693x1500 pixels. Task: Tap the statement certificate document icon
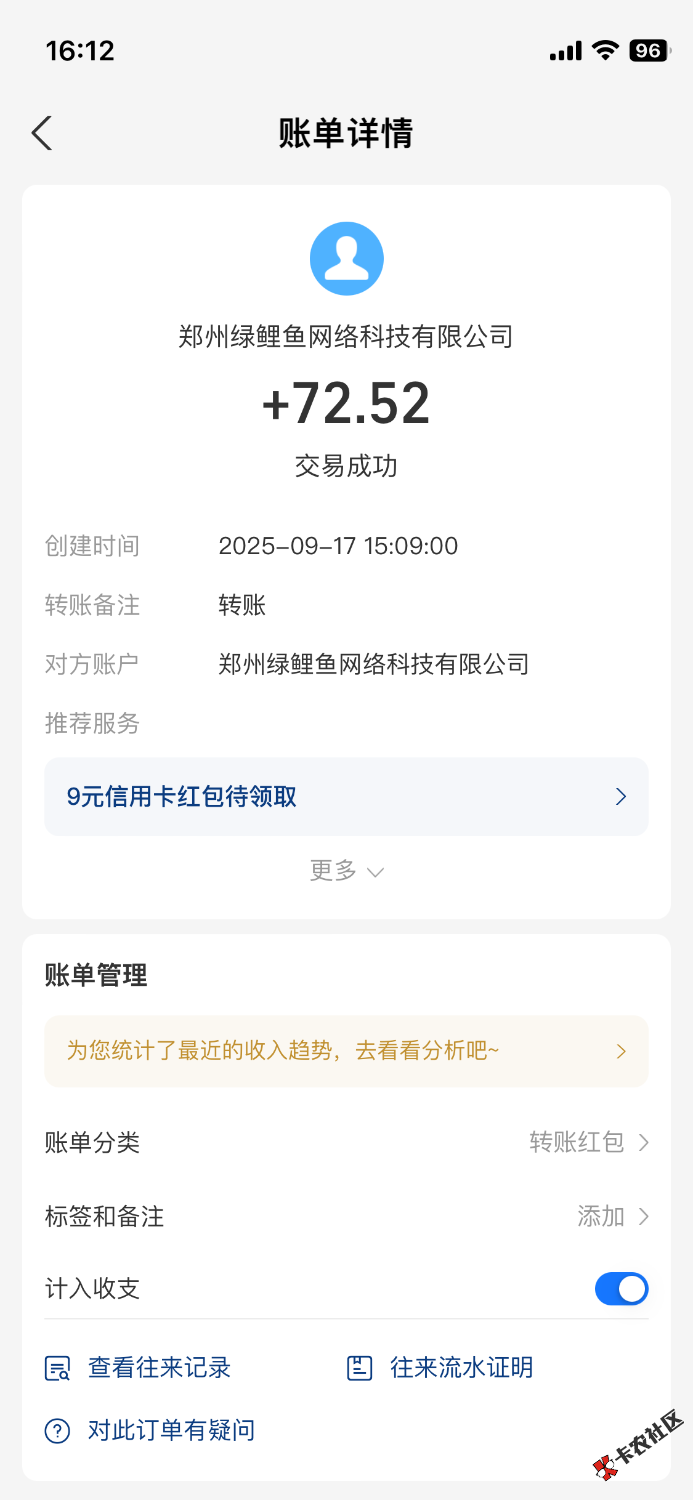click(359, 1368)
